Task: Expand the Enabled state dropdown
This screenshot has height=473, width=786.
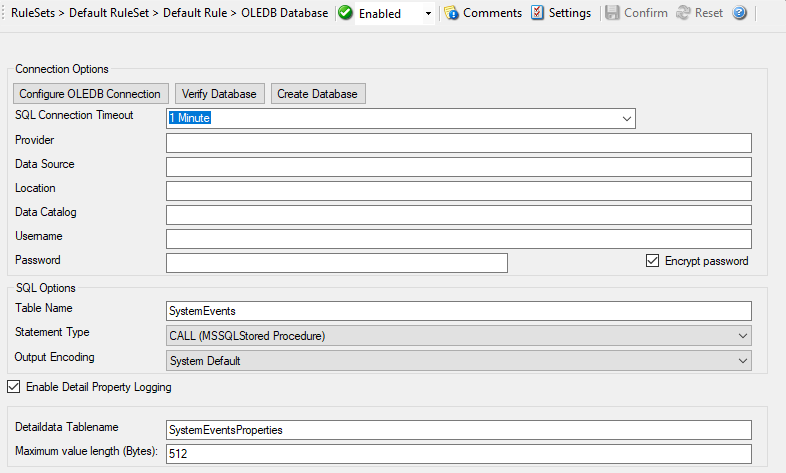Action: (429, 14)
